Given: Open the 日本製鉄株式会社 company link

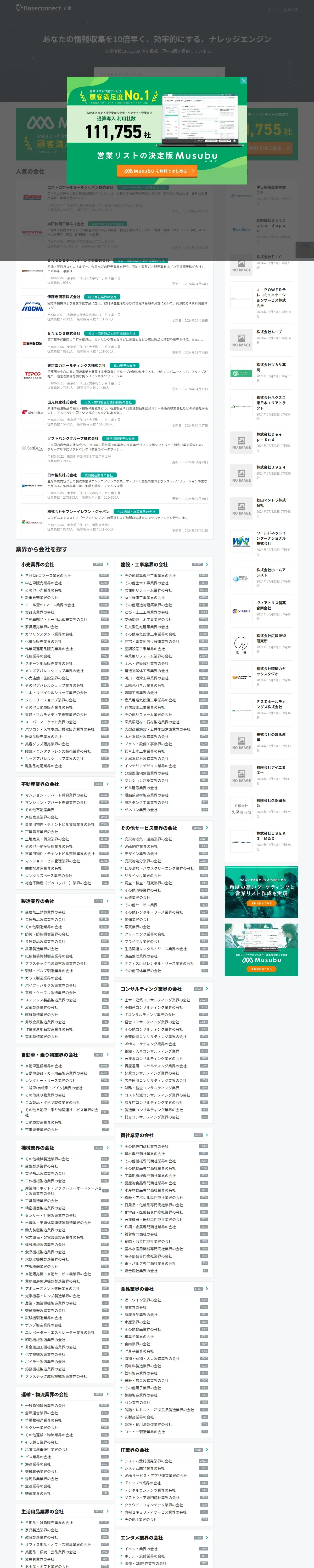Looking at the screenshot, I should pyautogui.click(x=62, y=475).
